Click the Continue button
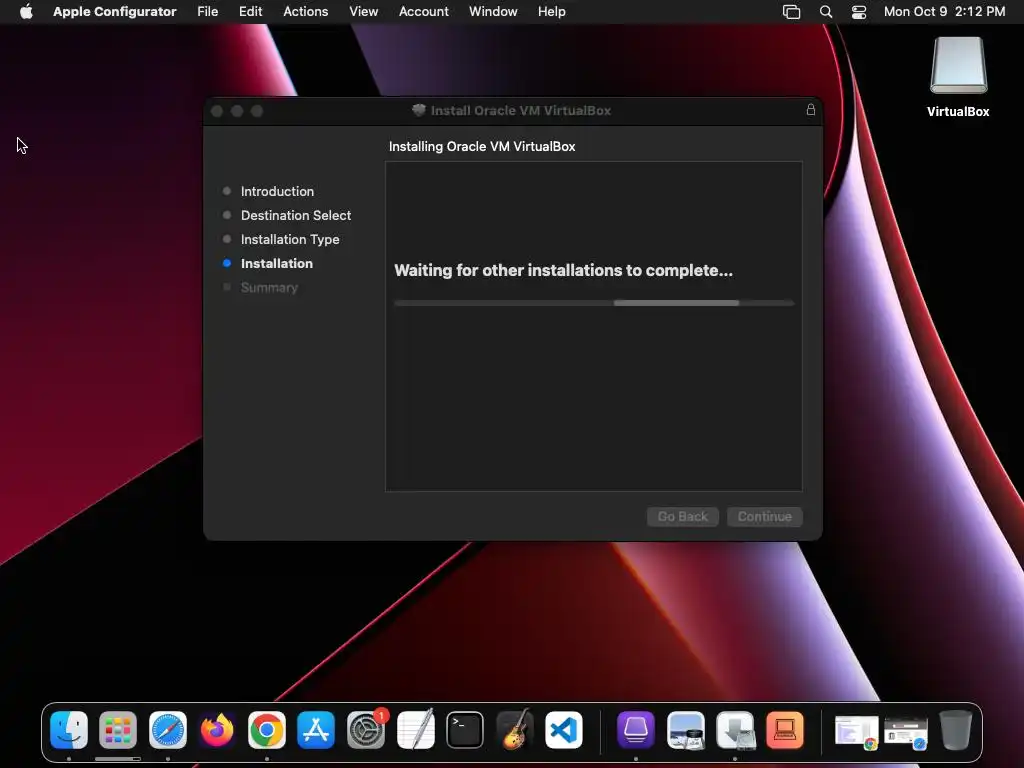 point(765,517)
